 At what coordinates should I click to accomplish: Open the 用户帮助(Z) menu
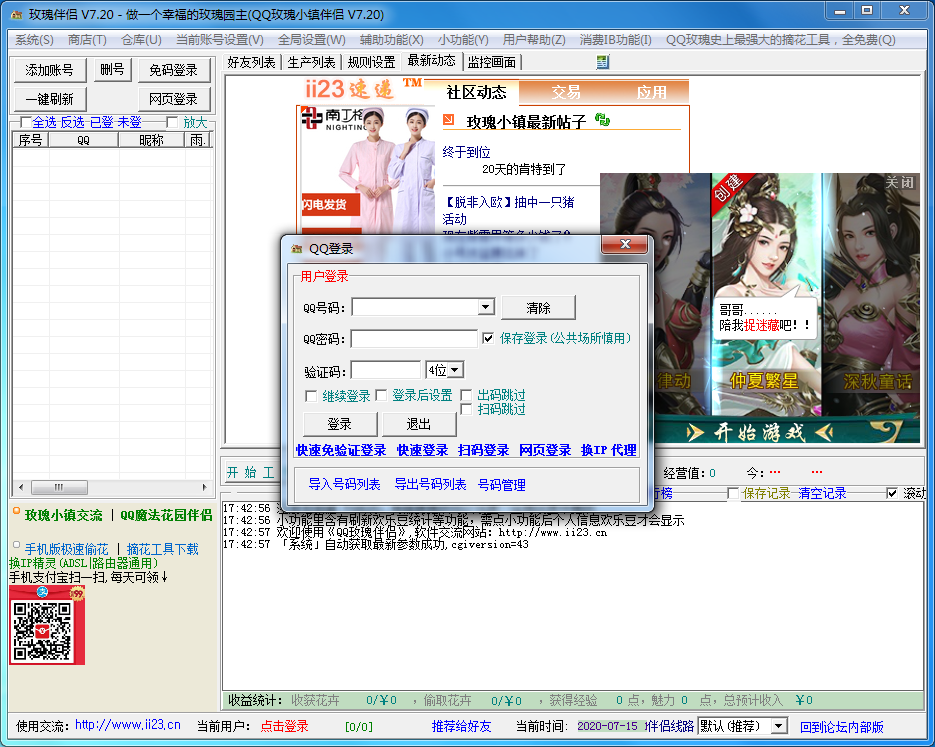click(534, 40)
